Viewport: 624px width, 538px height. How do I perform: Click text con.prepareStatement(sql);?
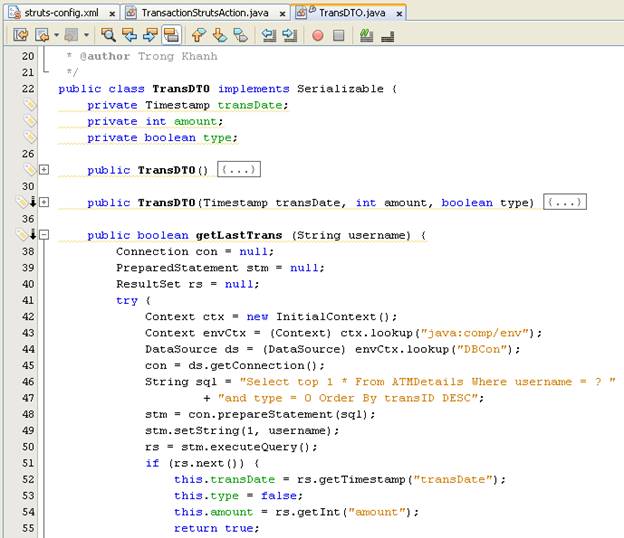[281, 414]
